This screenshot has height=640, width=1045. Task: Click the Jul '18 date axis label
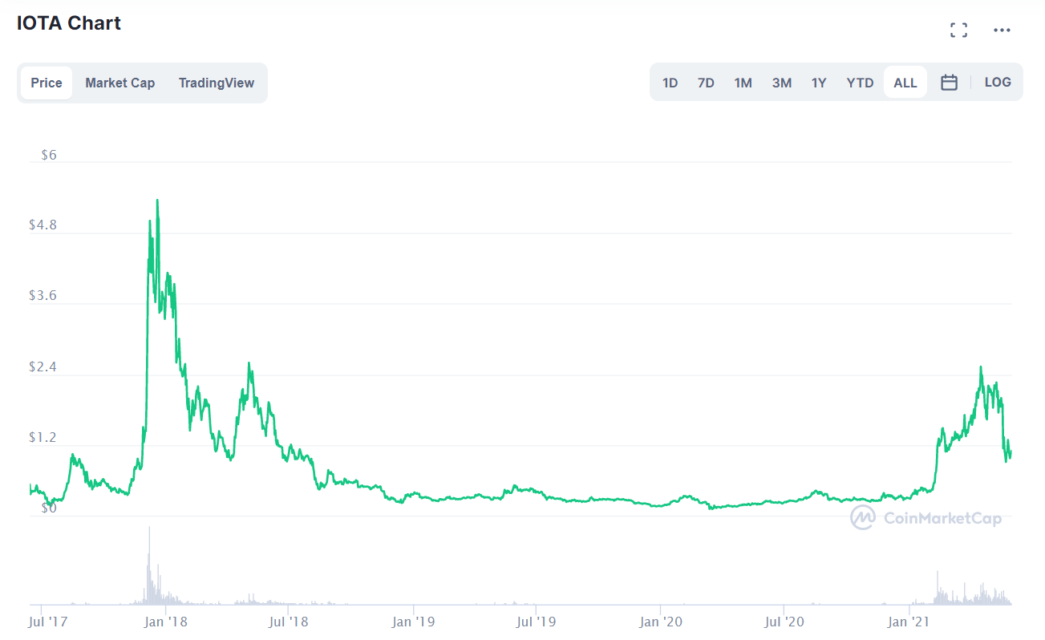[x=288, y=622]
